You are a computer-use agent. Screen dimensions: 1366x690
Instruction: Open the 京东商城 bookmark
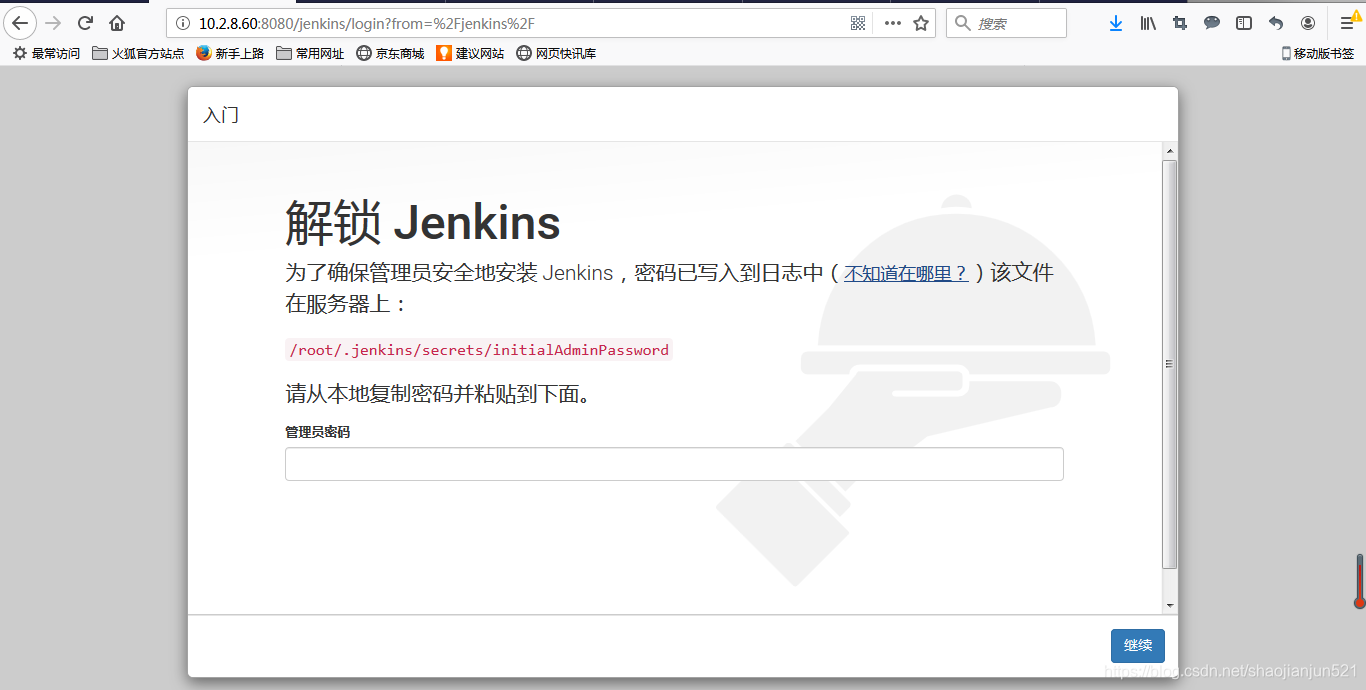[x=390, y=53]
